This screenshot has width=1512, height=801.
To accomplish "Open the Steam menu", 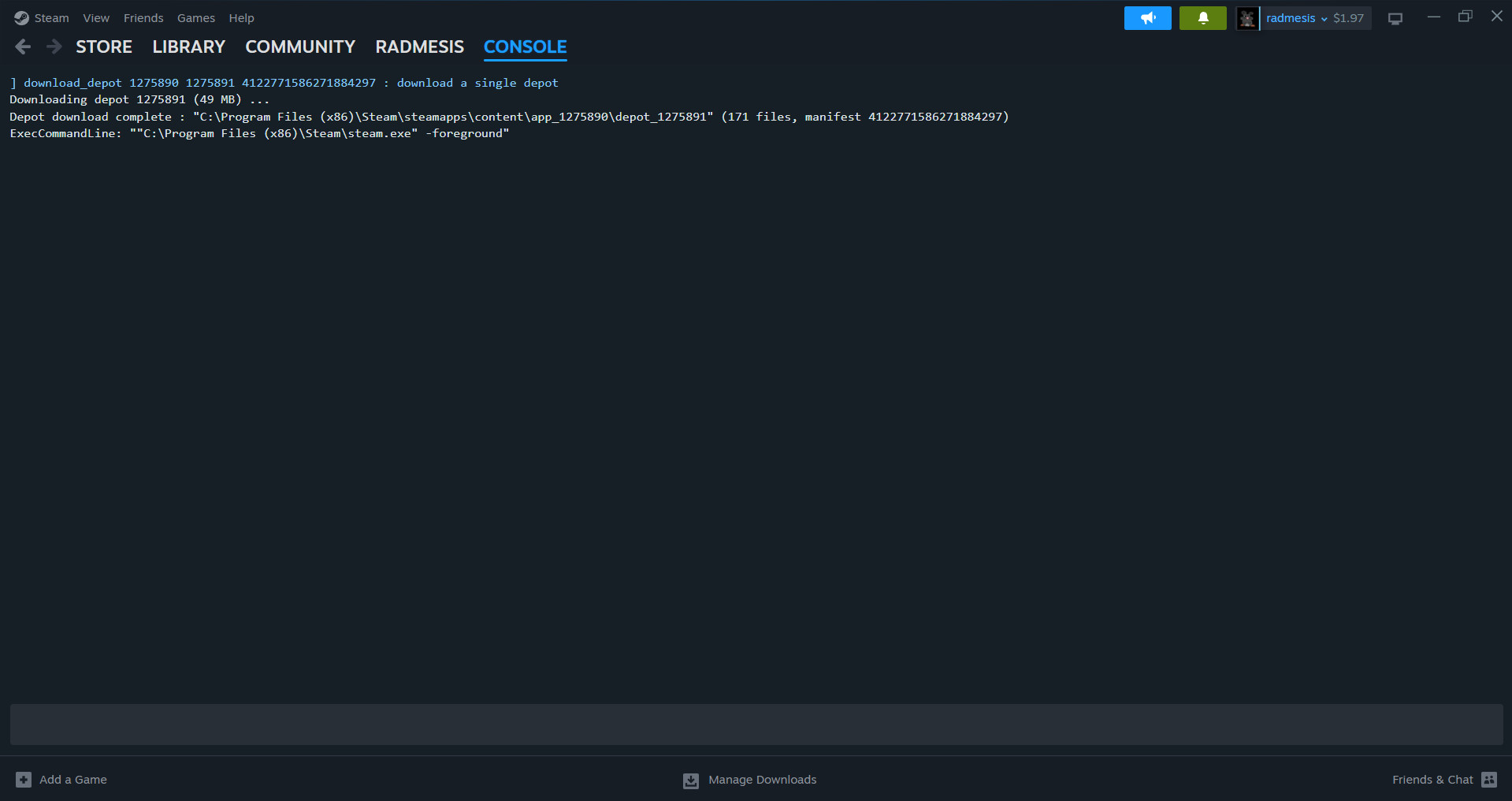I will 51,18.
